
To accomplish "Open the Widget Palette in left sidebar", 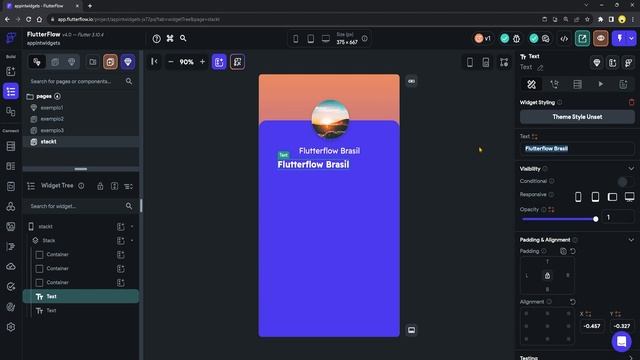I will tap(11, 71).
